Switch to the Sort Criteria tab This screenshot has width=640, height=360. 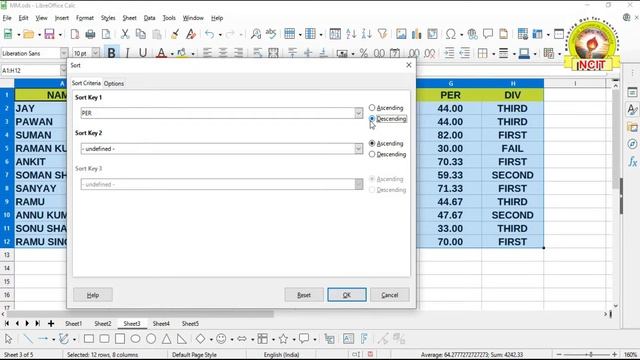(86, 83)
